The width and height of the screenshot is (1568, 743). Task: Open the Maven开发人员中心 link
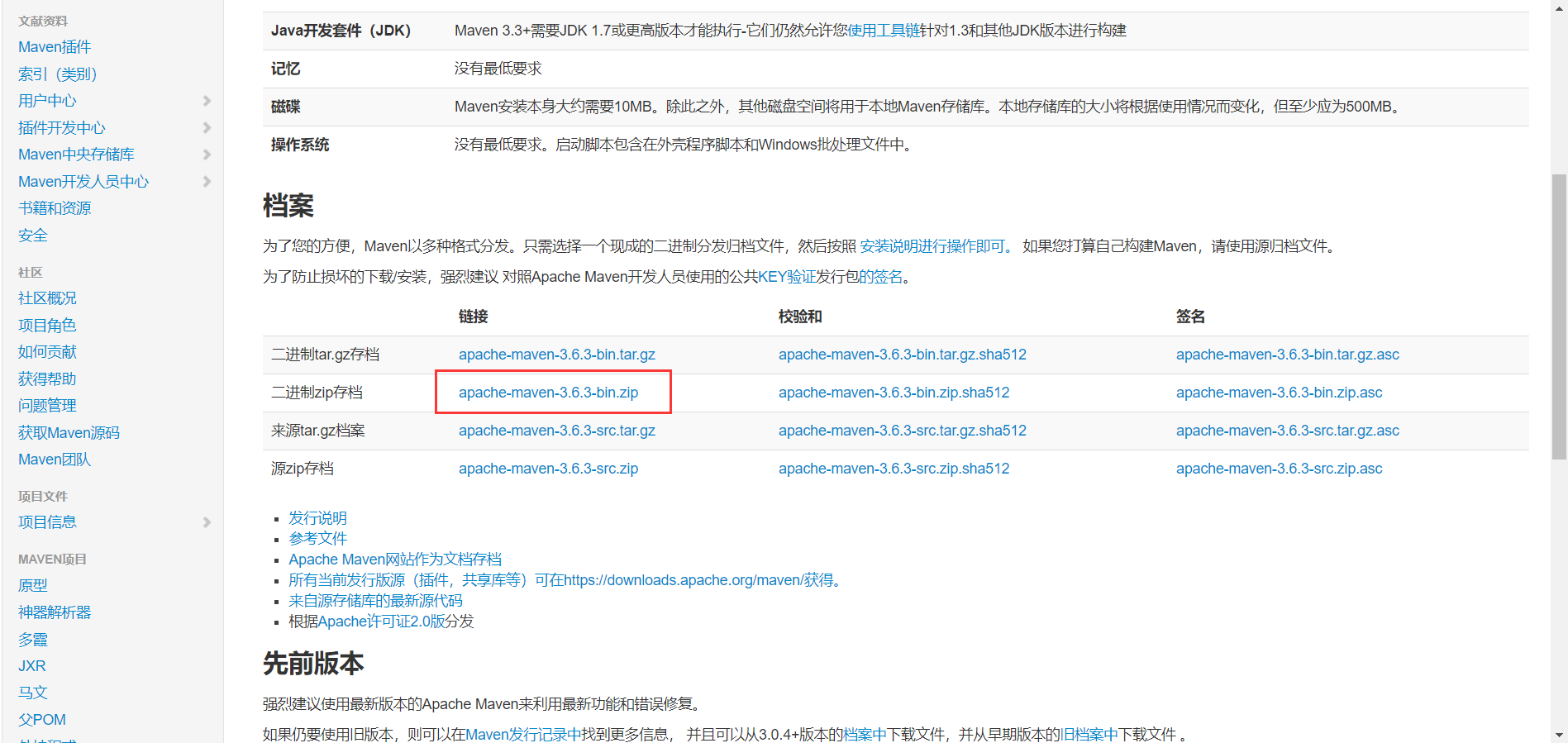coord(83,182)
